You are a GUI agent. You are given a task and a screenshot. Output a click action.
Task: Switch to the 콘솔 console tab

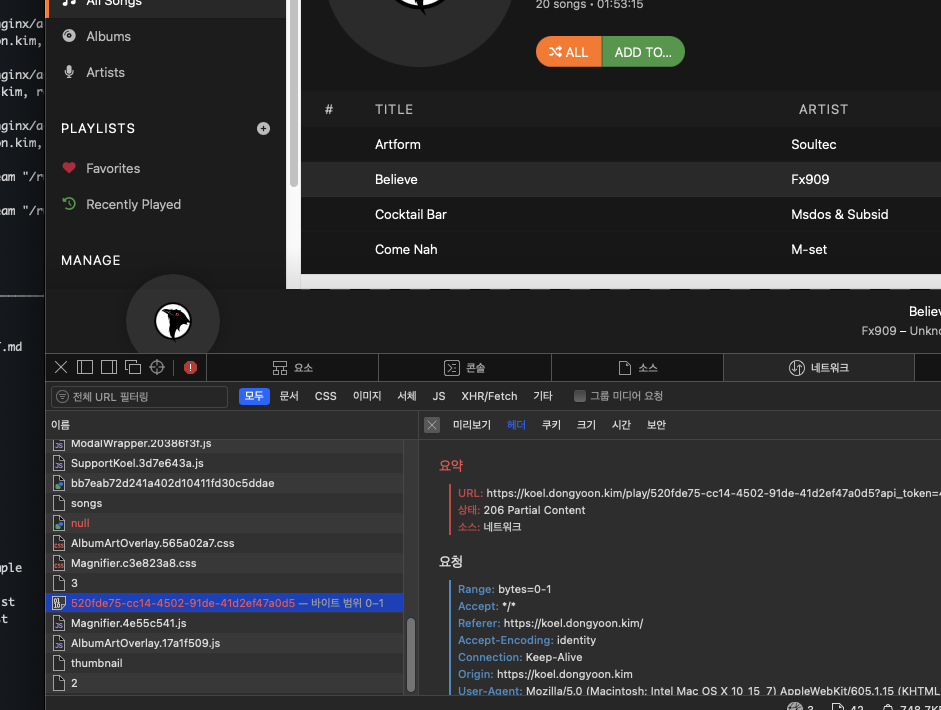click(x=465, y=367)
